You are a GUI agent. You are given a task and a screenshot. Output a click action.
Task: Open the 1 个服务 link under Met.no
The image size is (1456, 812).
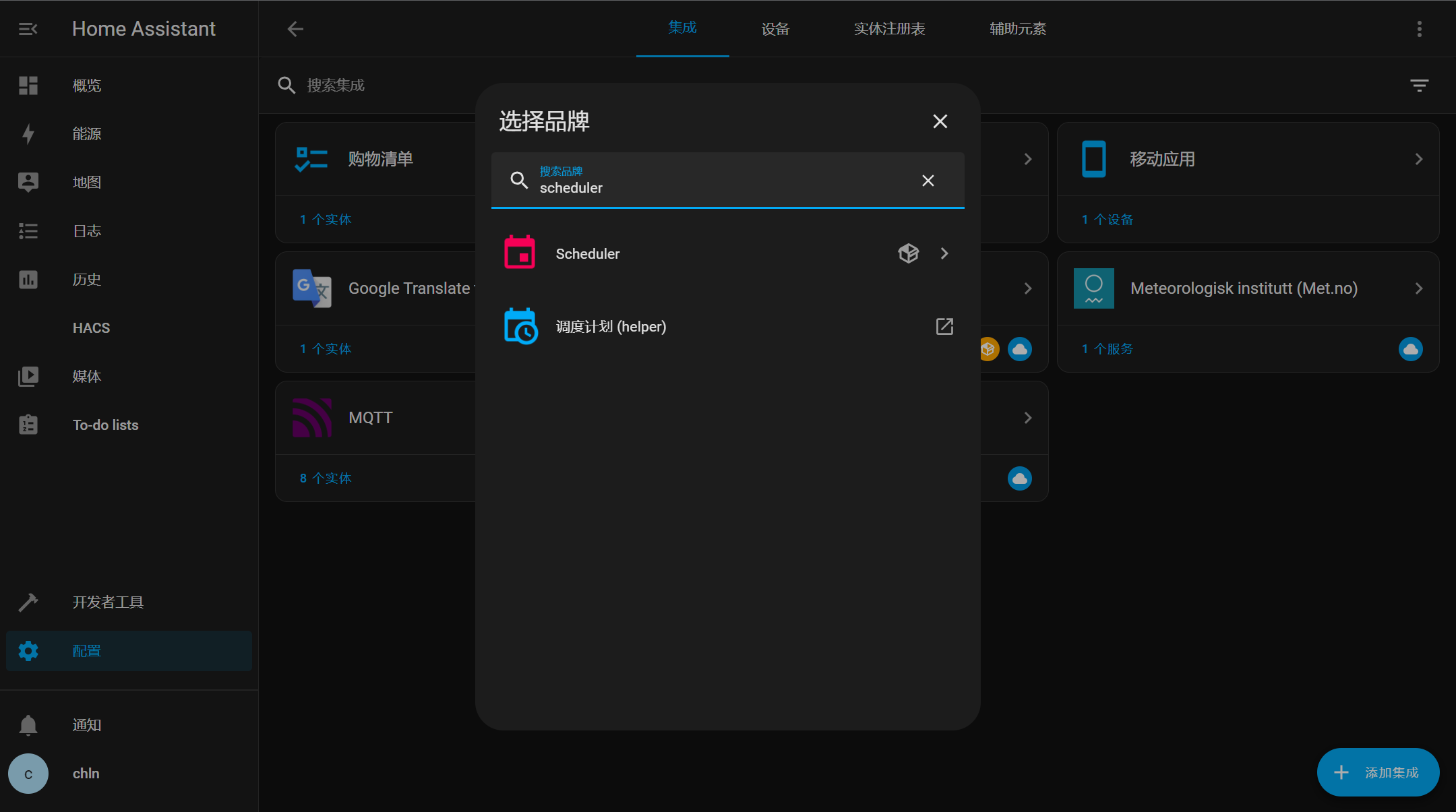1107,349
